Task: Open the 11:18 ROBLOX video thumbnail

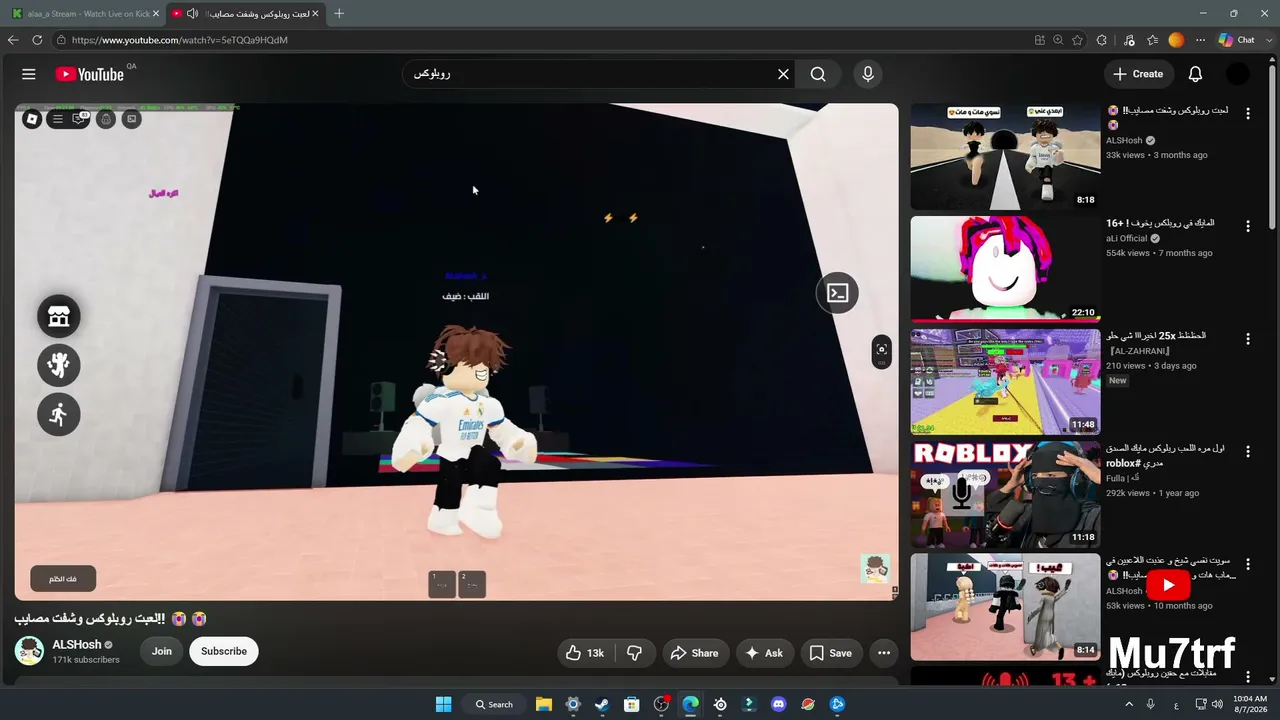Action: (1005, 494)
